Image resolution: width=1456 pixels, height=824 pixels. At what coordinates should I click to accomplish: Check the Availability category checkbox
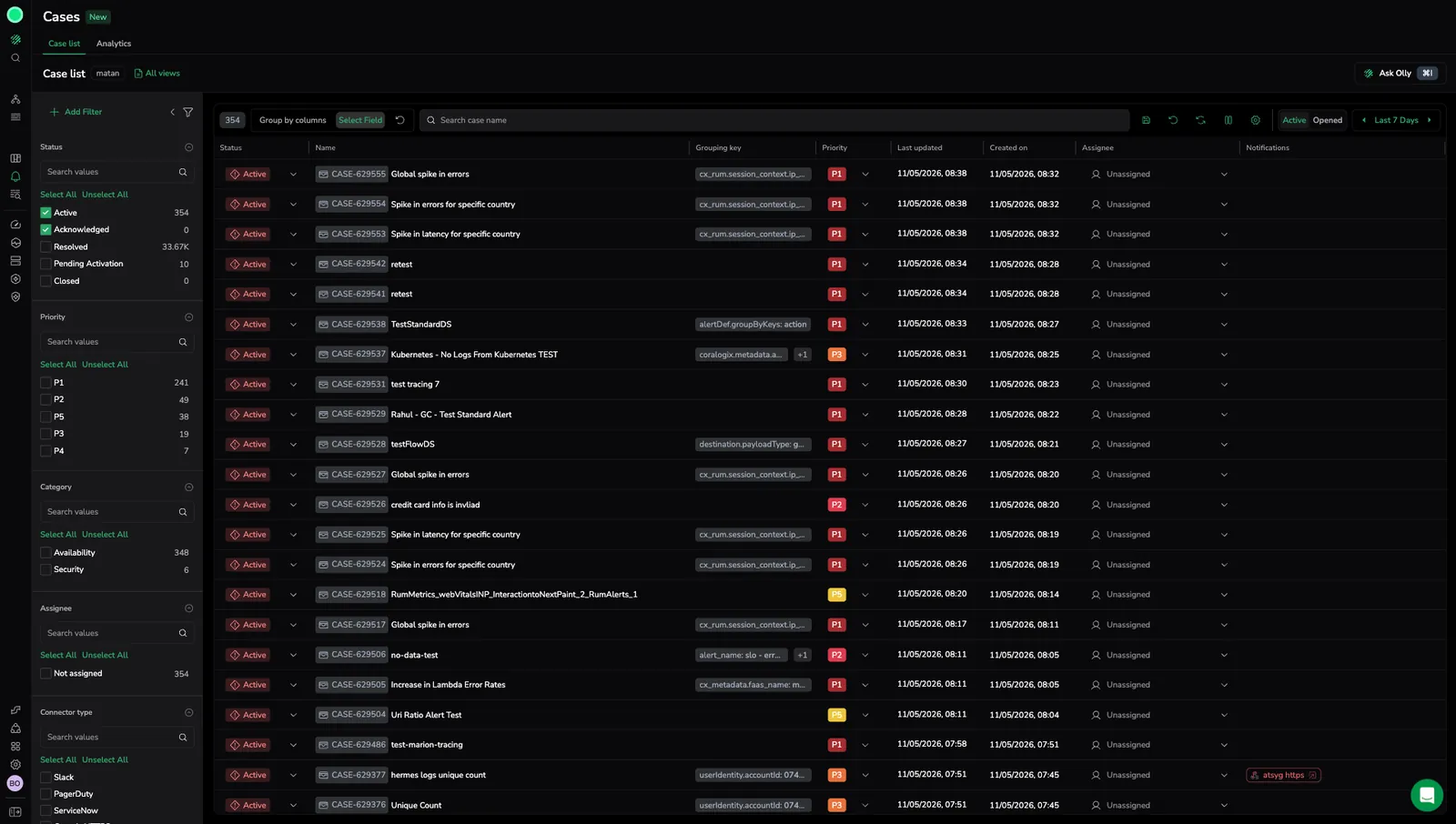click(45, 553)
